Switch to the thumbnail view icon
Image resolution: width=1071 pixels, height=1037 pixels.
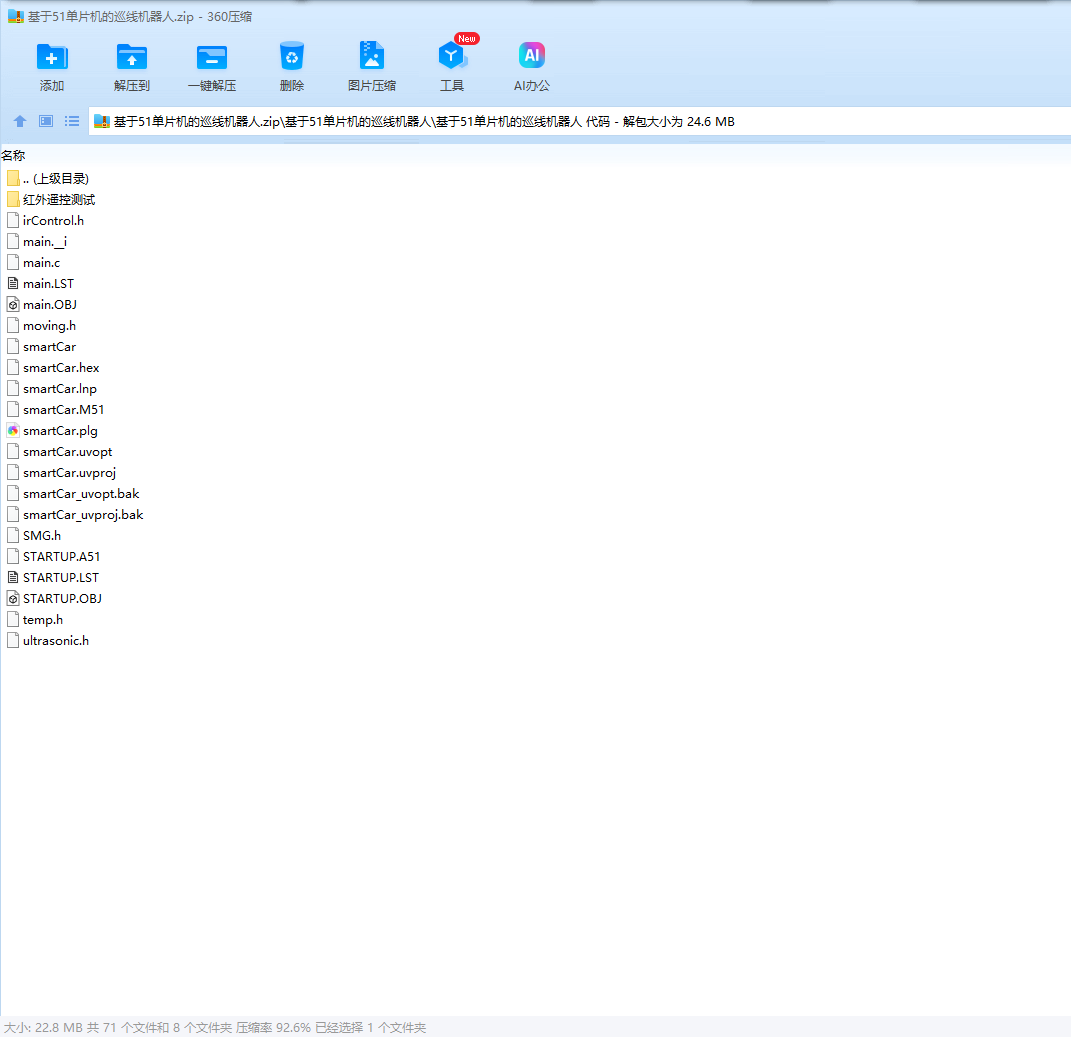coord(46,121)
